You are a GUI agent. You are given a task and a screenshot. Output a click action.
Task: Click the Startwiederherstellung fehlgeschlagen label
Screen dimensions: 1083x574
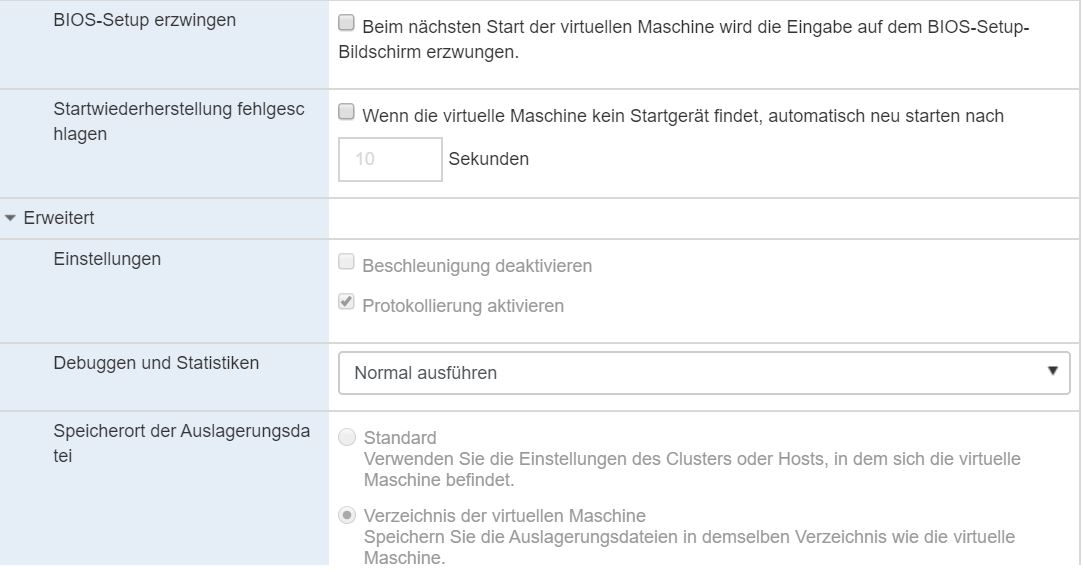click(x=179, y=120)
